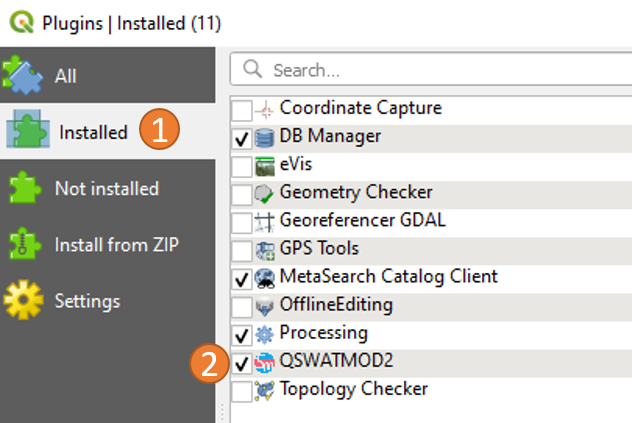The width and height of the screenshot is (632, 423).
Task: Select the eVis list entry text
Action: point(296,164)
